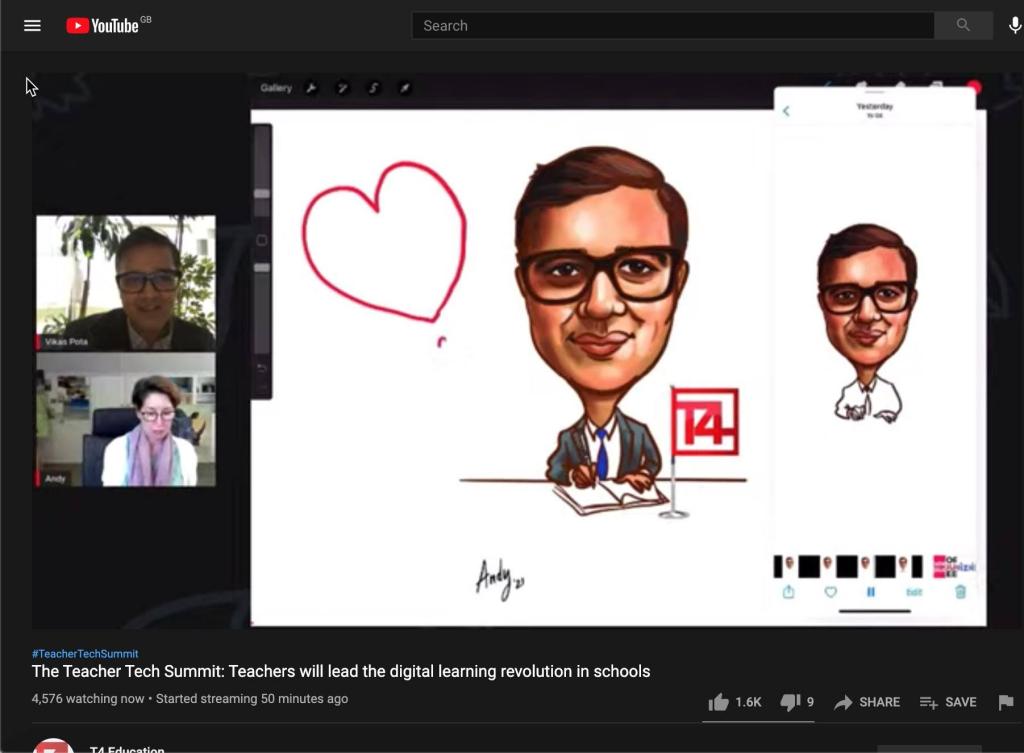This screenshot has height=753, width=1024.
Task: Open the magic wand Adjustments menu
Action: pyautogui.click(x=342, y=88)
